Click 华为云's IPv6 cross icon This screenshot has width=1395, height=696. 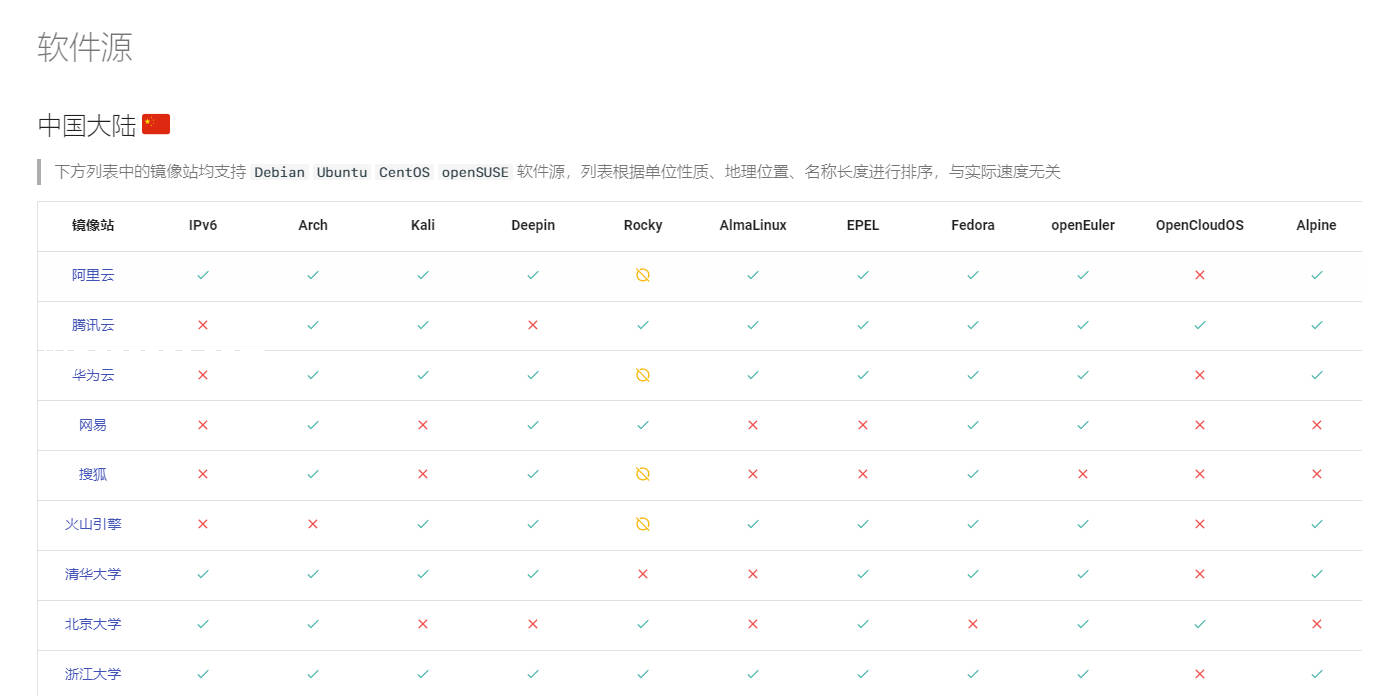203,375
